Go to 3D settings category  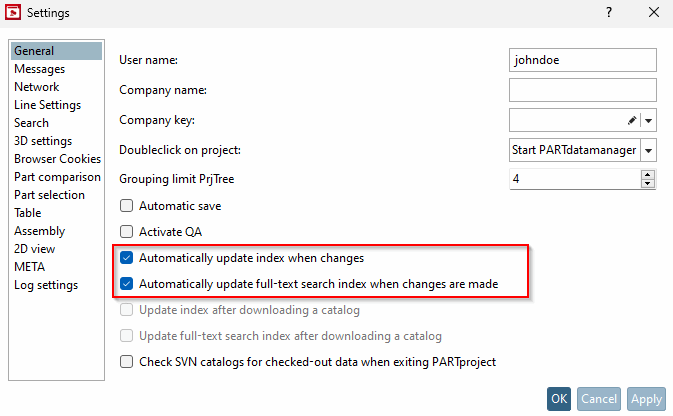click(x=43, y=141)
